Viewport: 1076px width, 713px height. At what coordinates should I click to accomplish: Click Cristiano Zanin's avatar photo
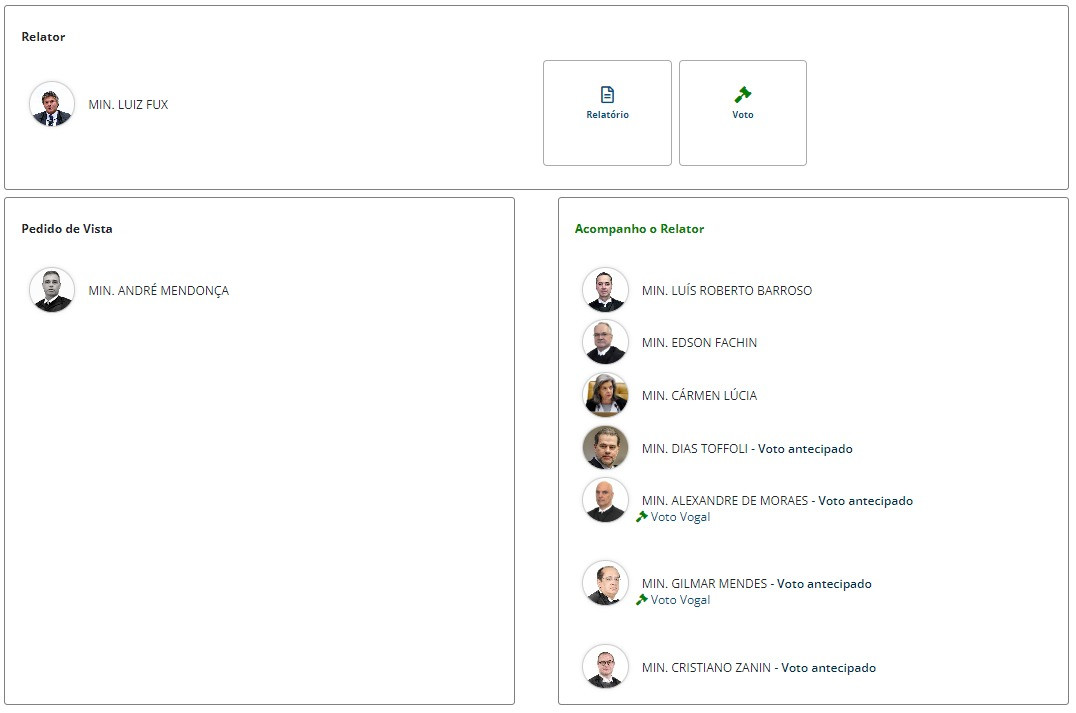(x=605, y=667)
